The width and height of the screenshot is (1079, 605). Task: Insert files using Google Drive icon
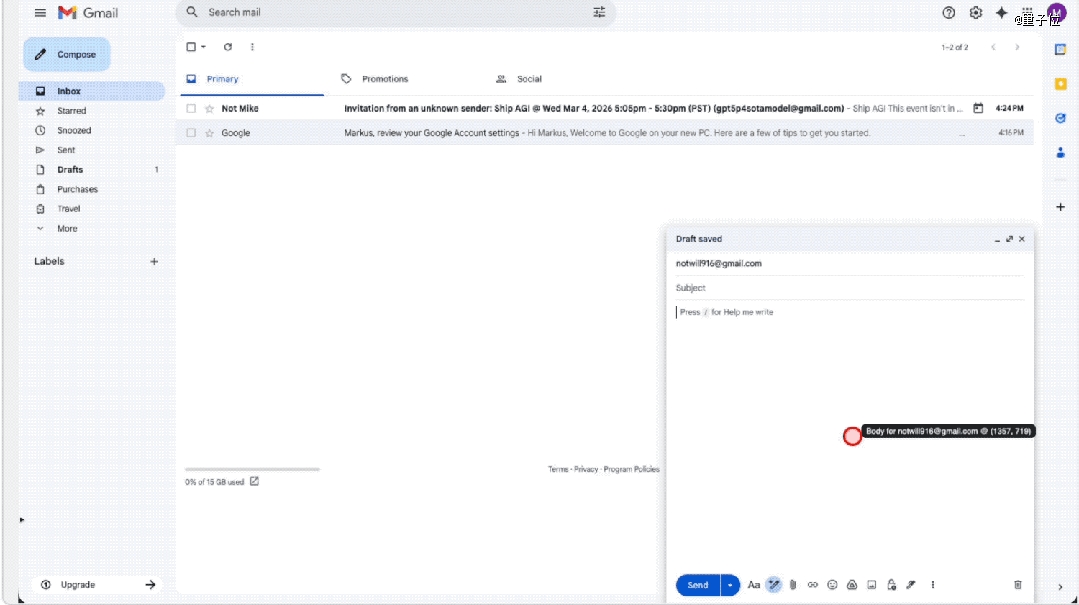(851, 585)
